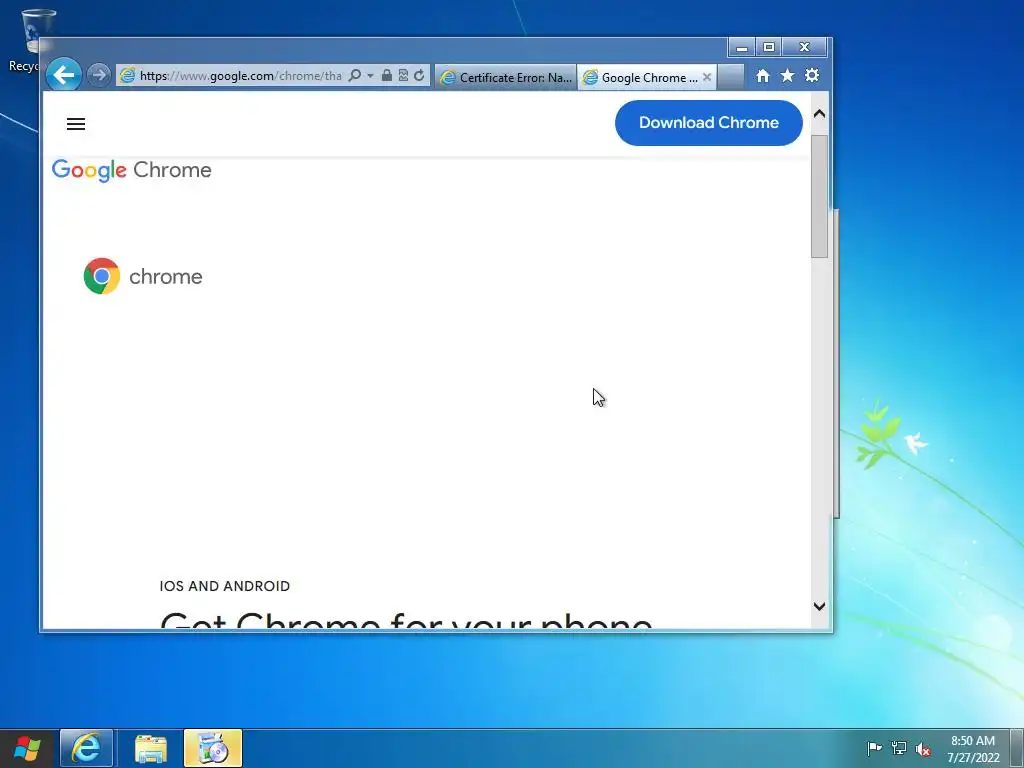Click the network status tray icon
Image resolution: width=1024 pixels, height=768 pixels.
899,748
